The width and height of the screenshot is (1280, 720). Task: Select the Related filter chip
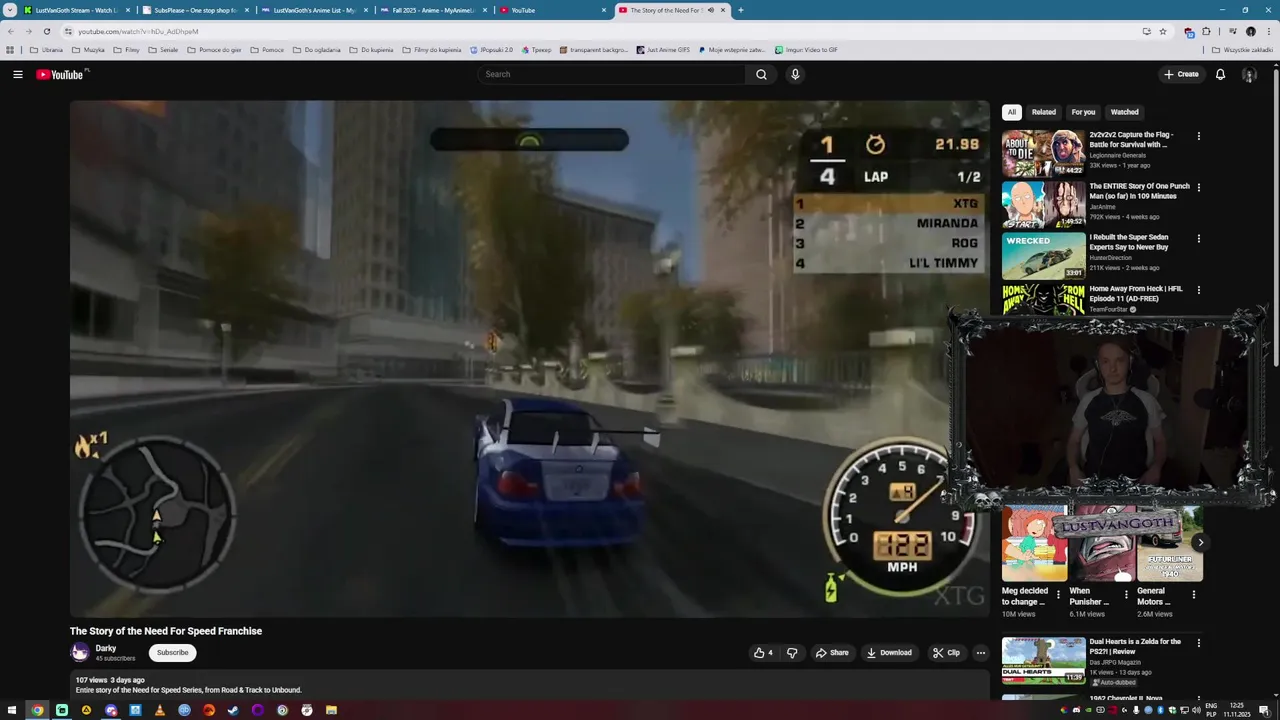pos(1044,112)
